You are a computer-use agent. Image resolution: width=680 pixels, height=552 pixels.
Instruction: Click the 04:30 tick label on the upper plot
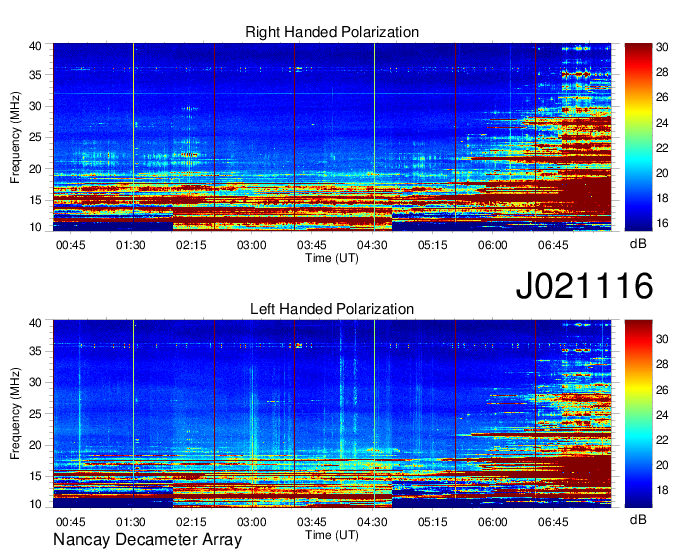click(372, 245)
